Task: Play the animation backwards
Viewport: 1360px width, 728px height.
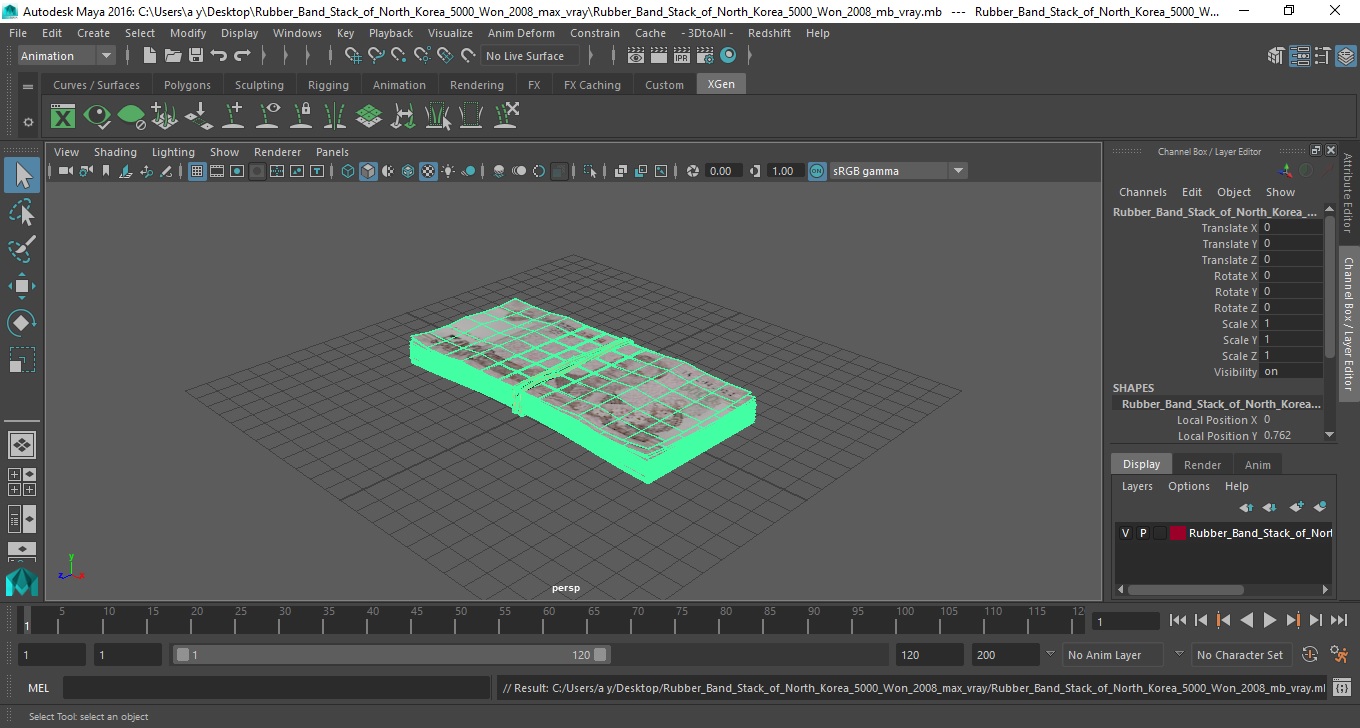Action: [1246, 620]
